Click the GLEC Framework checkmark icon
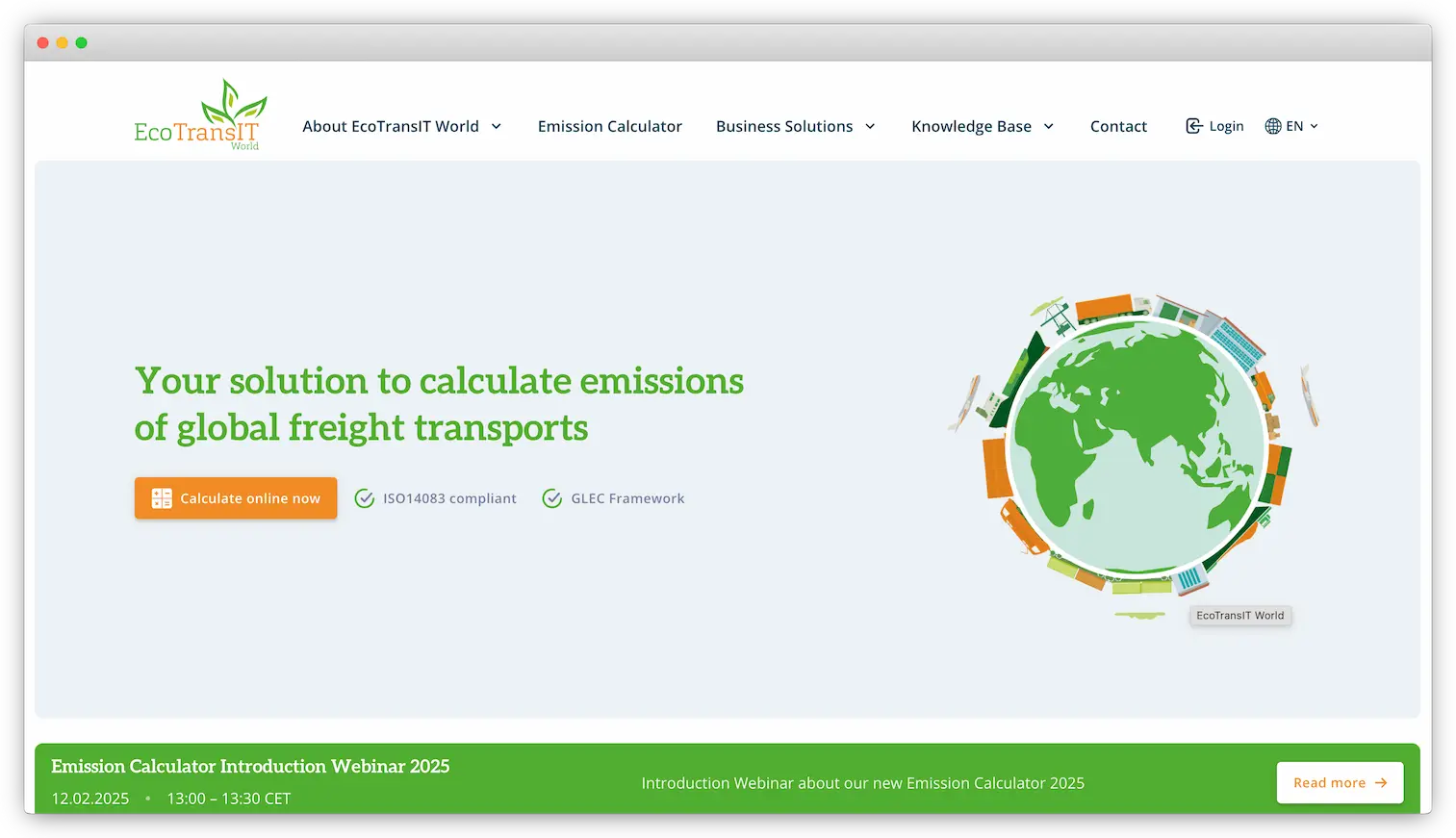This screenshot has height=838, width=1456. click(551, 498)
